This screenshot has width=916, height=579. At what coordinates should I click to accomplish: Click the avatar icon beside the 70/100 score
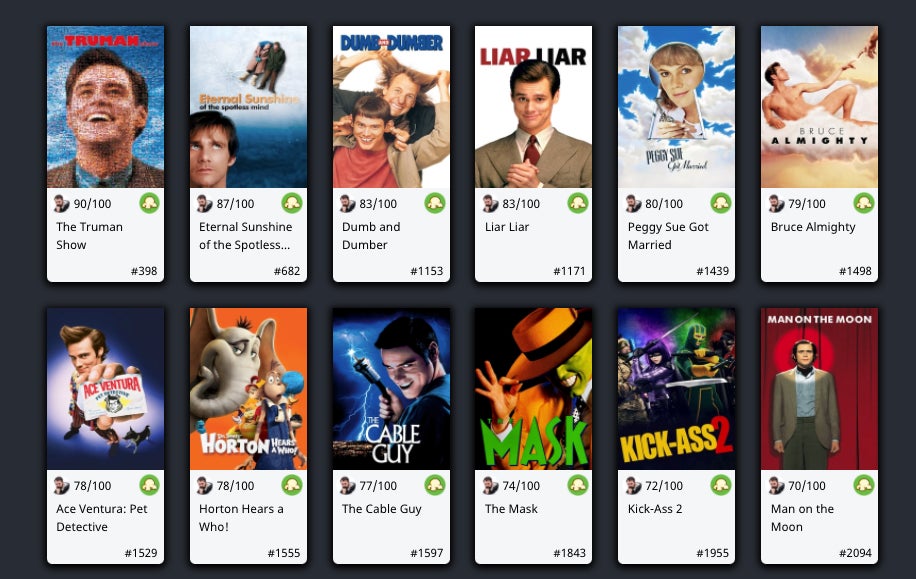pyautogui.click(x=776, y=485)
